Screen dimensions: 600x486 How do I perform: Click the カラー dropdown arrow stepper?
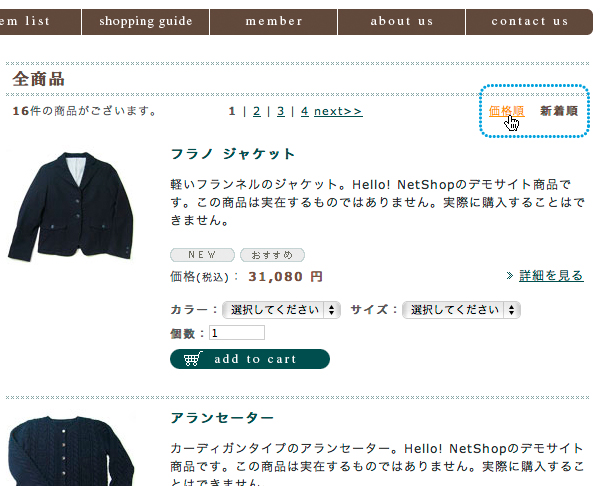coord(332,310)
